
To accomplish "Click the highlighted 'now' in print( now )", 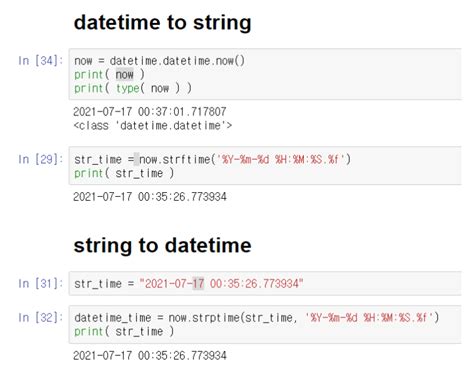I will 125,75.
